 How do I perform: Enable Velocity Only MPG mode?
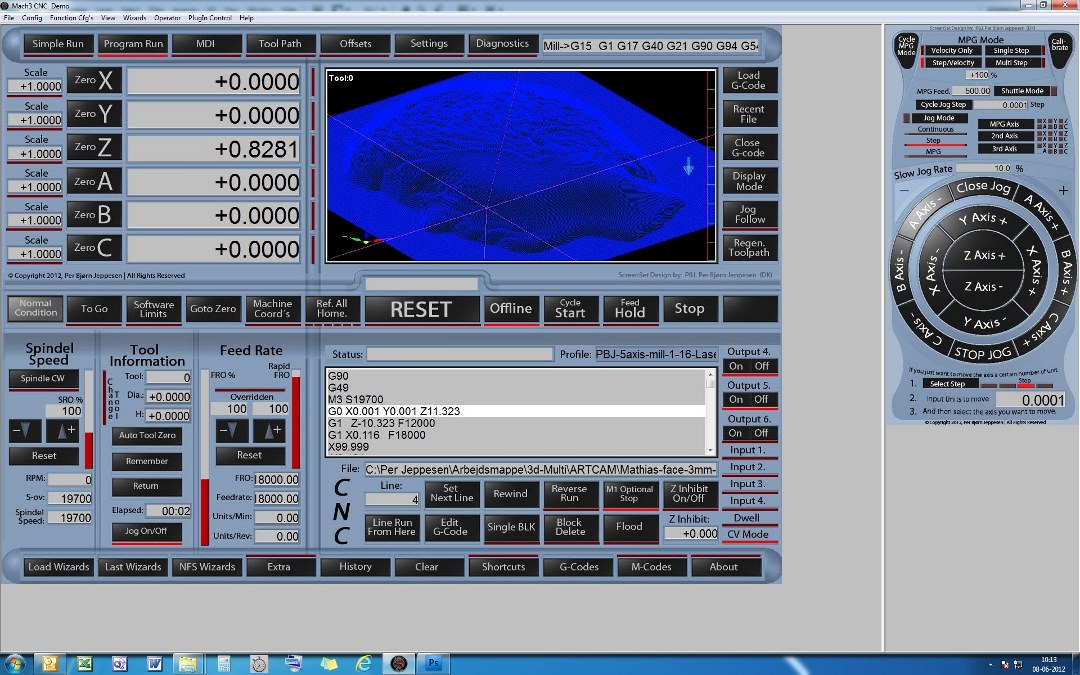[x=952, y=51]
